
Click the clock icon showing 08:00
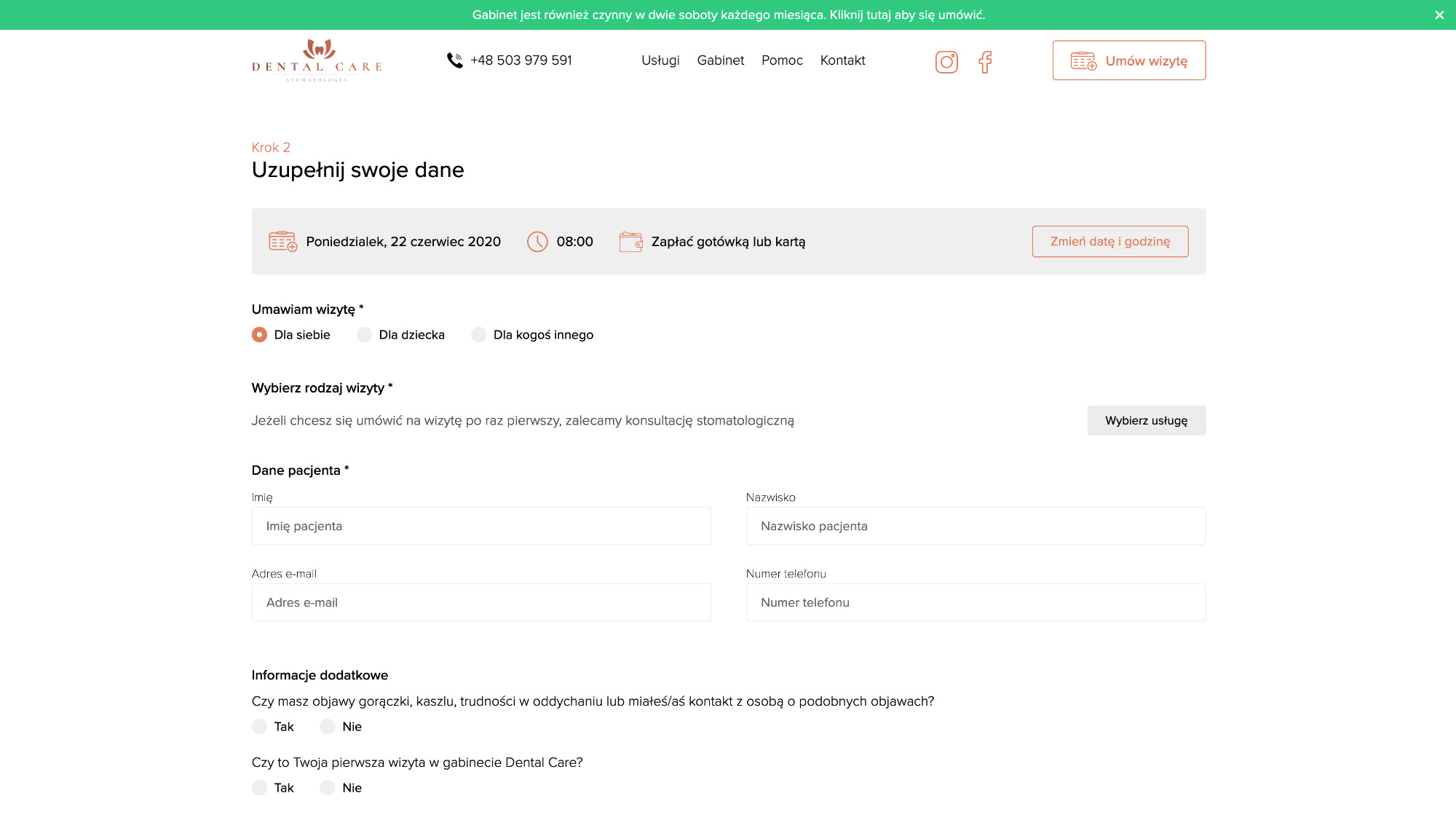[537, 241]
